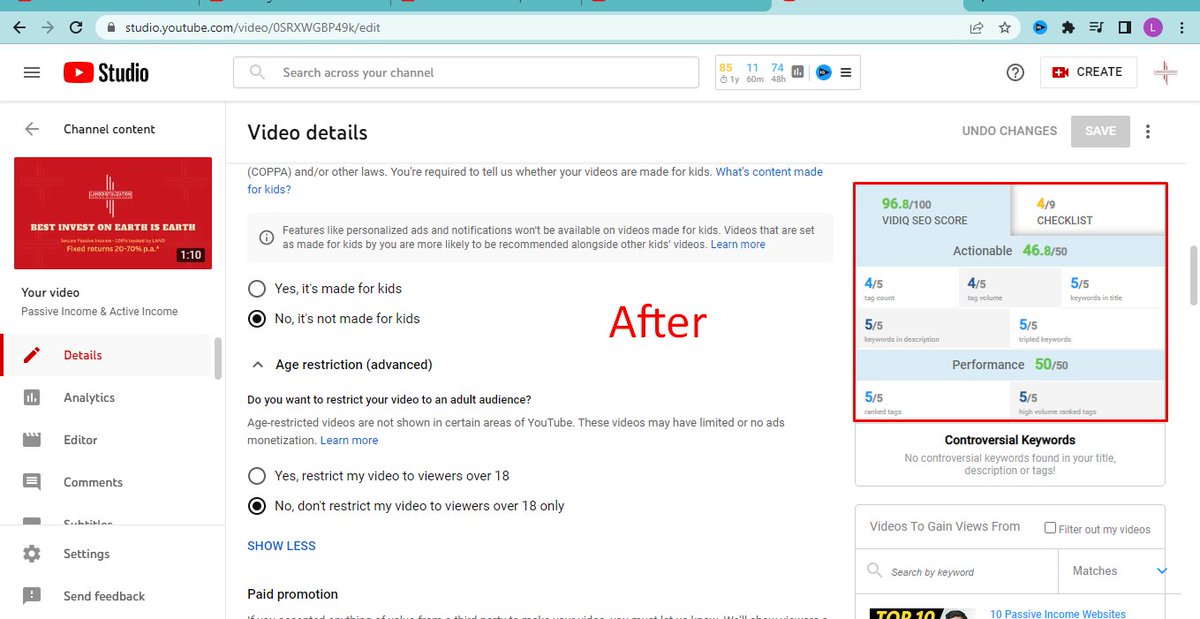Click the keywords in title score cell
The image size is (1200, 619).
(x=1114, y=288)
